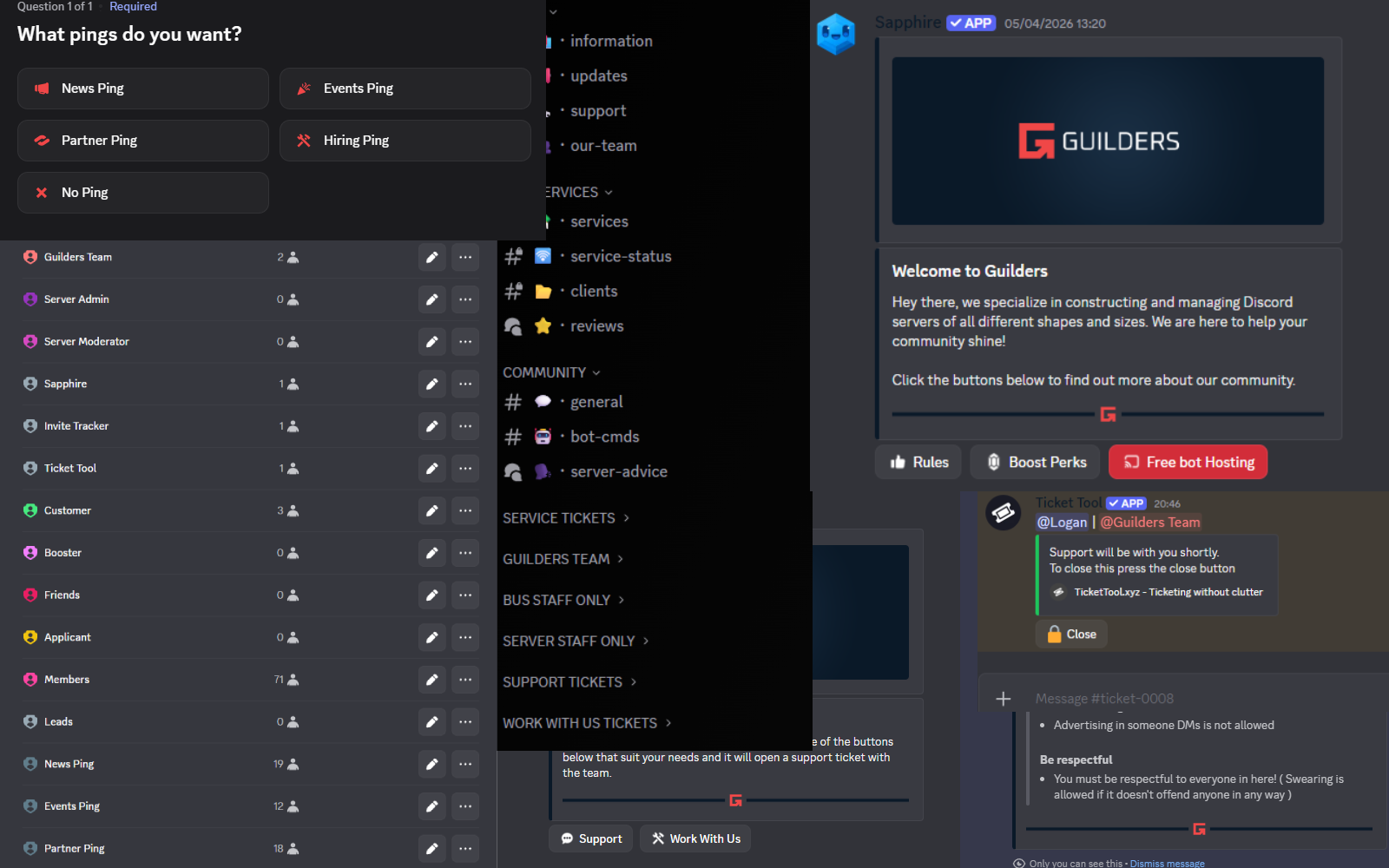Click the Free bot Hosting button
The image size is (1389, 868).
click(x=1188, y=463)
